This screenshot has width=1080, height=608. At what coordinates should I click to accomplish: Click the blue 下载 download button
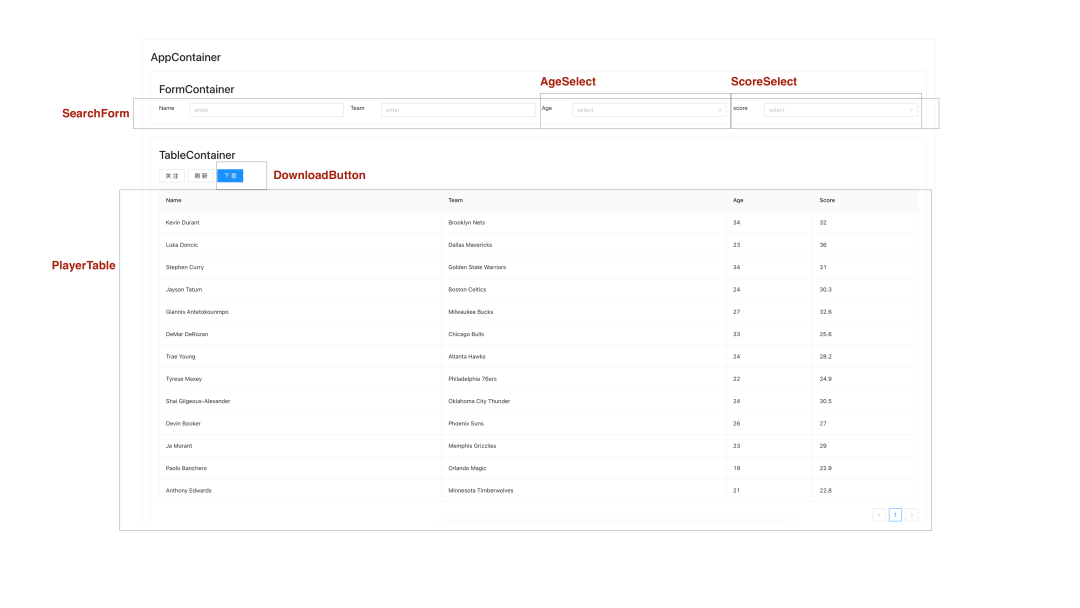pos(230,176)
